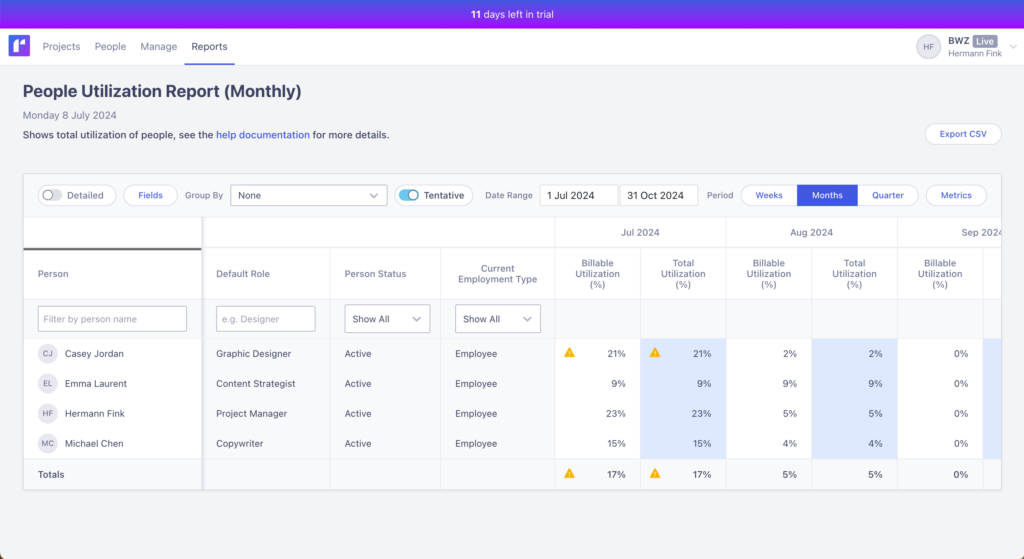
Task: Click the Current Employment Type header
Action: pos(498,274)
